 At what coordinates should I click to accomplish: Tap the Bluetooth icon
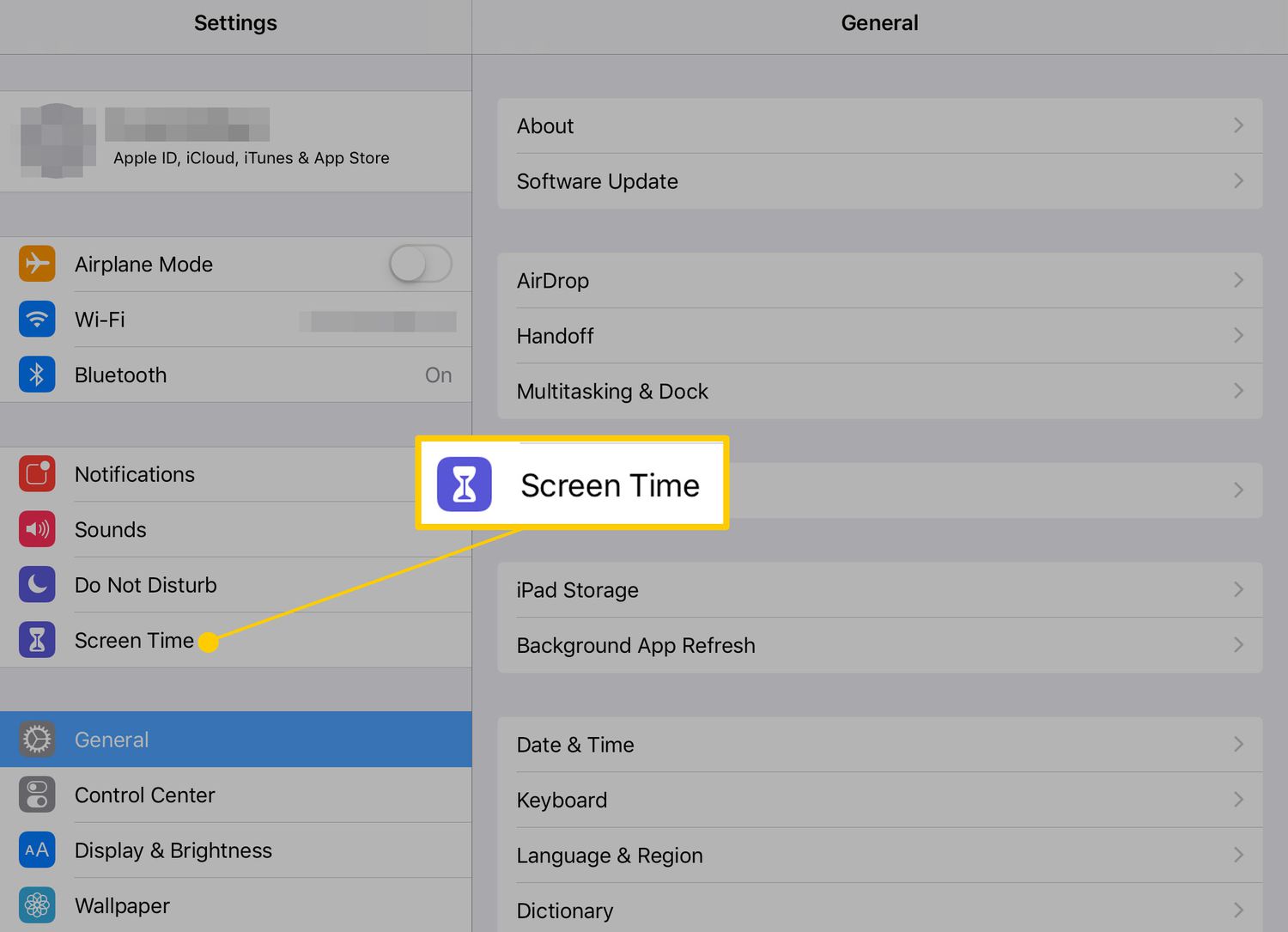(37, 375)
